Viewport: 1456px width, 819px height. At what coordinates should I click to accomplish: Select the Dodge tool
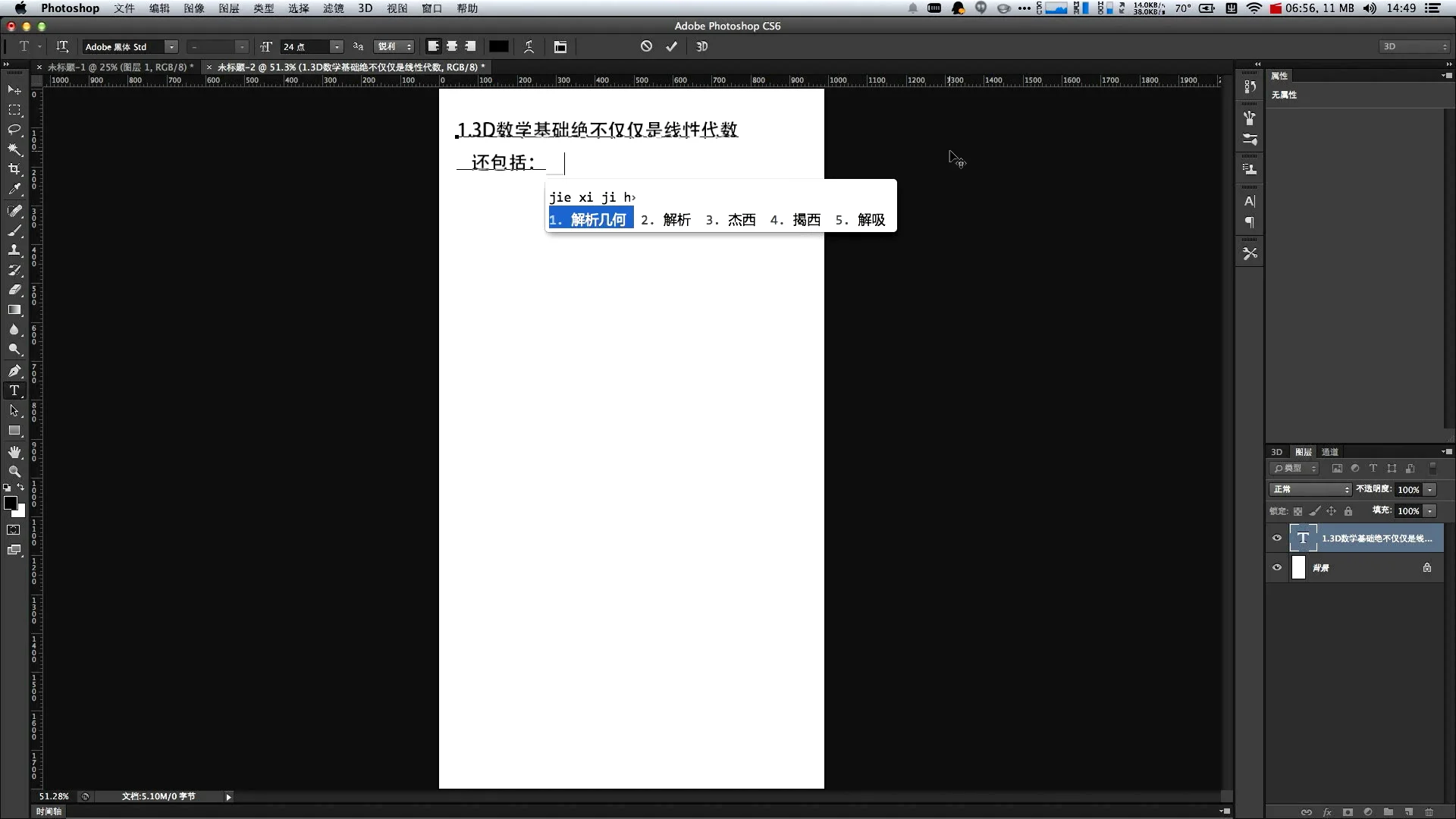[14, 349]
